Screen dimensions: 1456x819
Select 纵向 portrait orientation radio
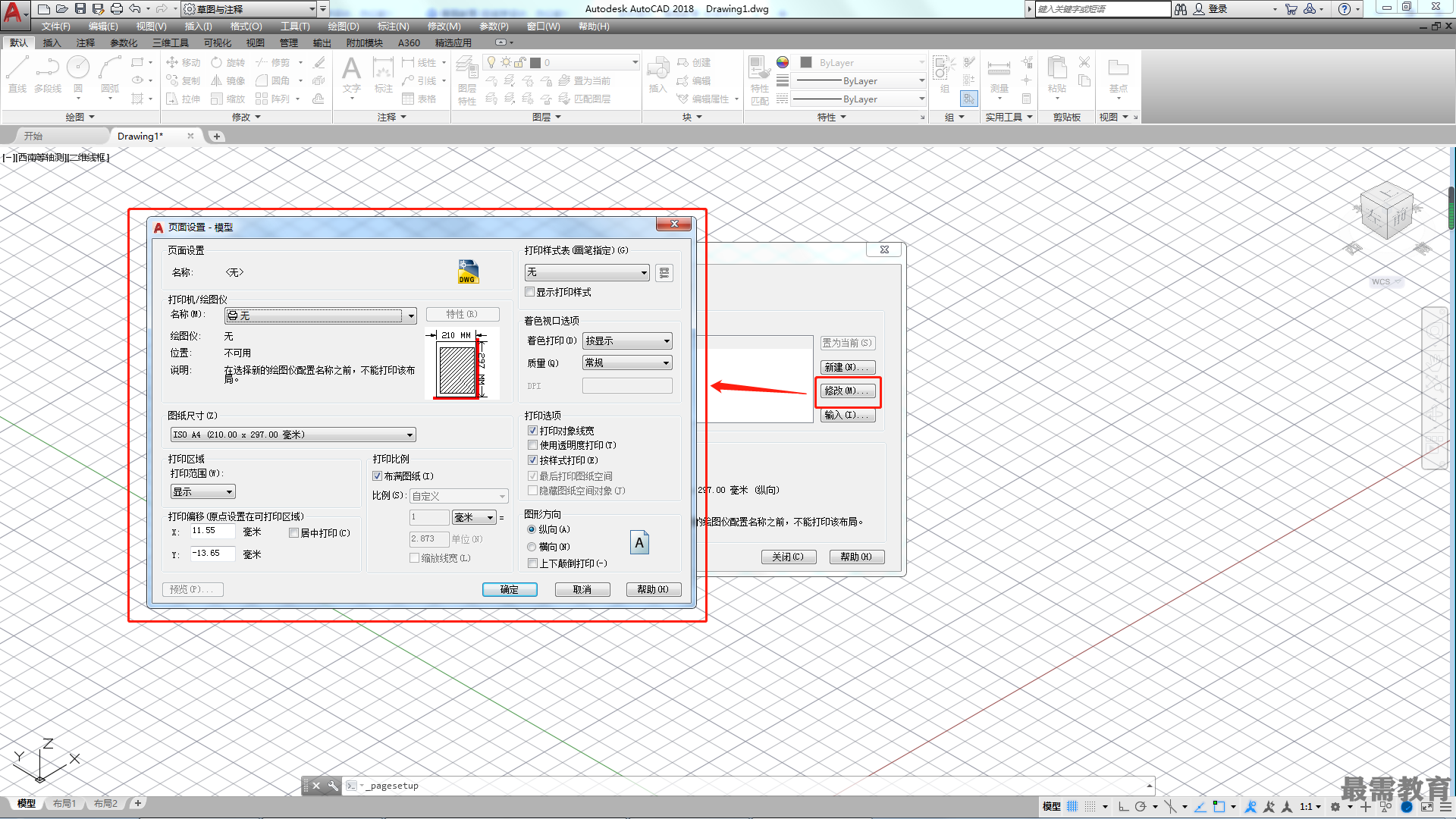click(x=532, y=529)
